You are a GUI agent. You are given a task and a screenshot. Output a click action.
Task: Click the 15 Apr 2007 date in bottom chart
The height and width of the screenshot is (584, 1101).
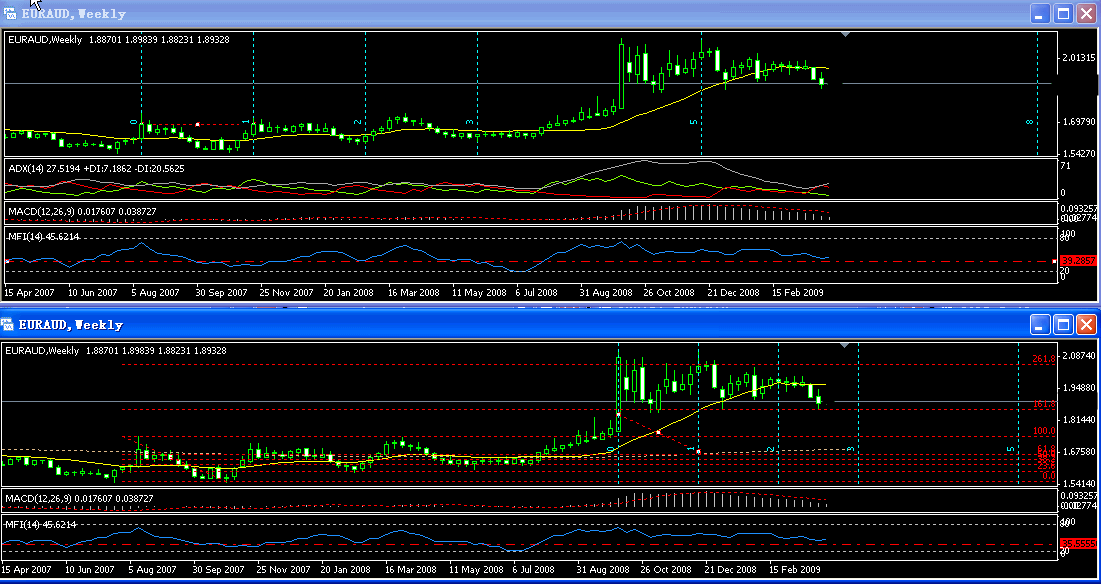coord(27,569)
